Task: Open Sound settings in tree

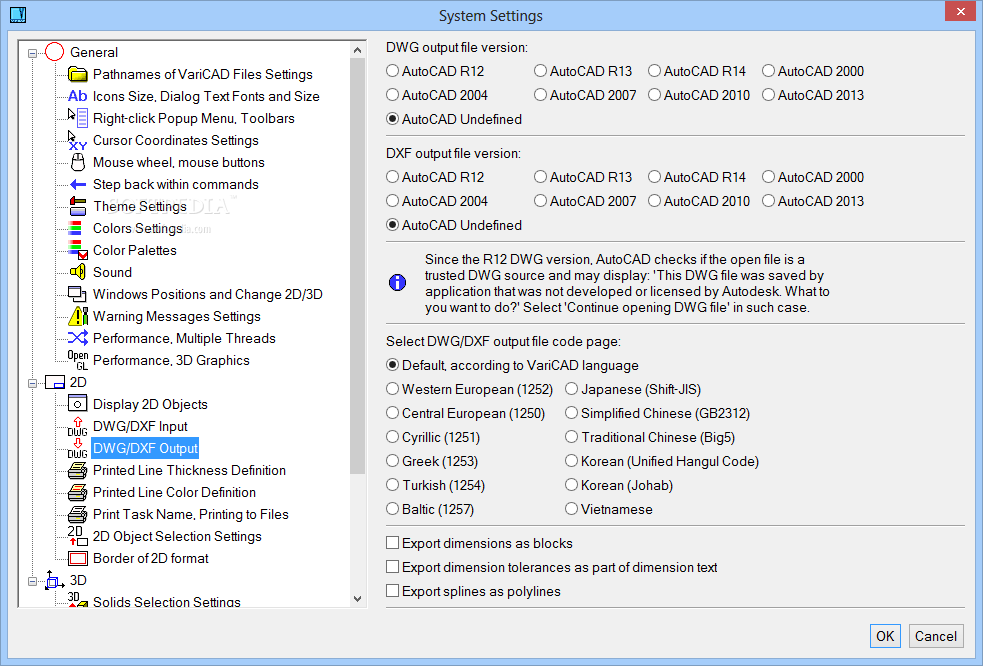Action: click(x=112, y=272)
